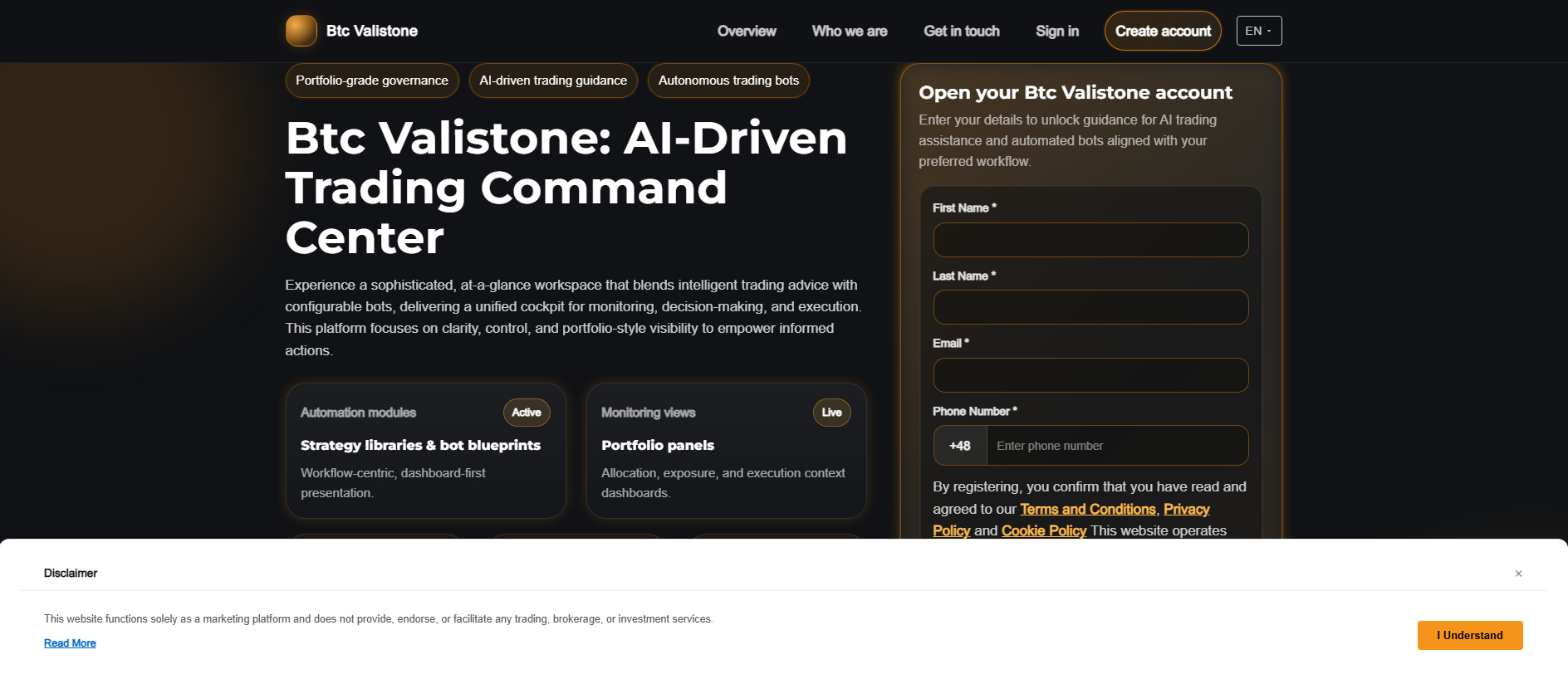Click the Portfolio panels card heading
The width and height of the screenshot is (1568, 679).
click(658, 445)
